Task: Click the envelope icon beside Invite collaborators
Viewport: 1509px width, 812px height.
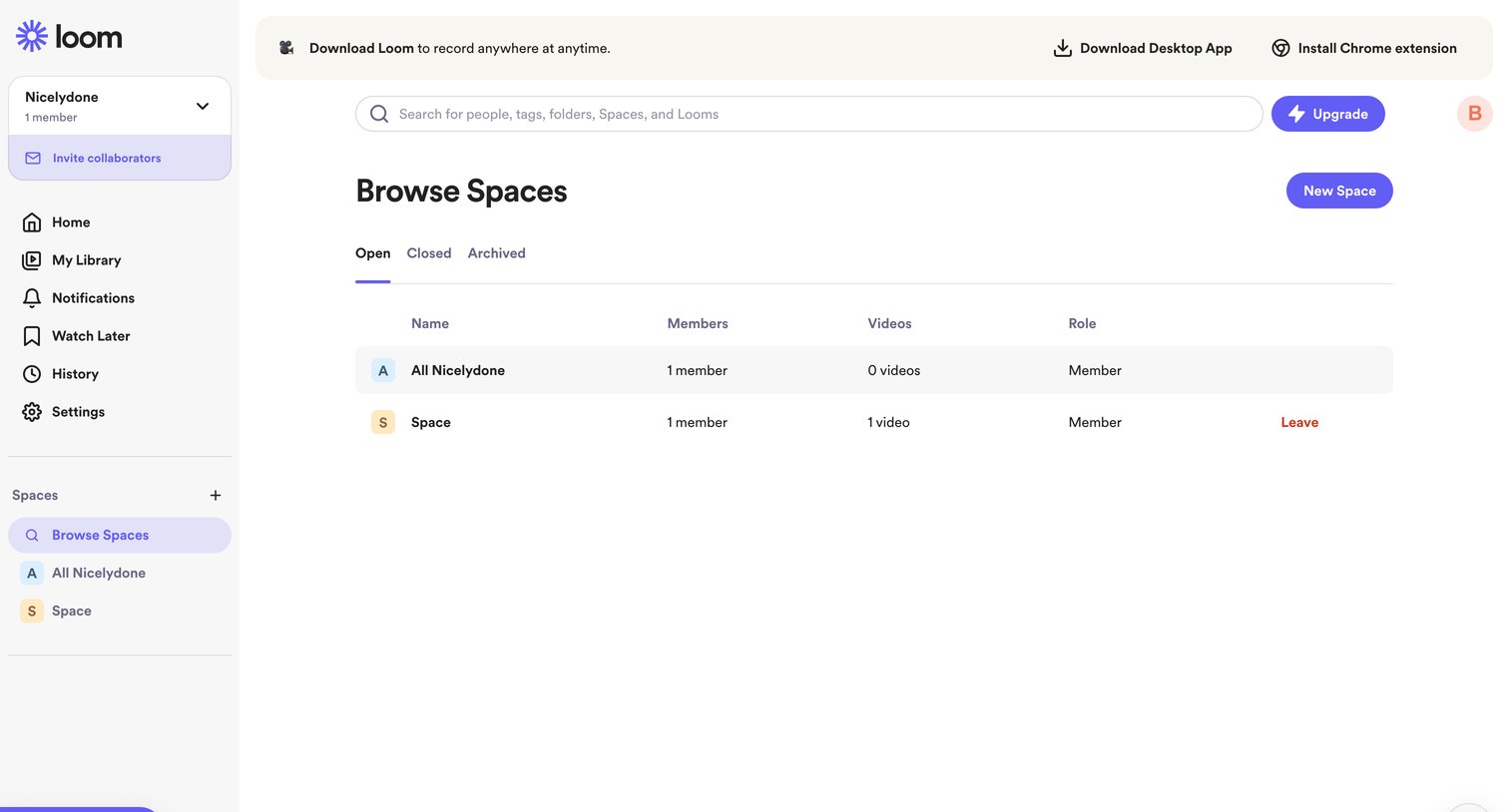Action: point(33,159)
